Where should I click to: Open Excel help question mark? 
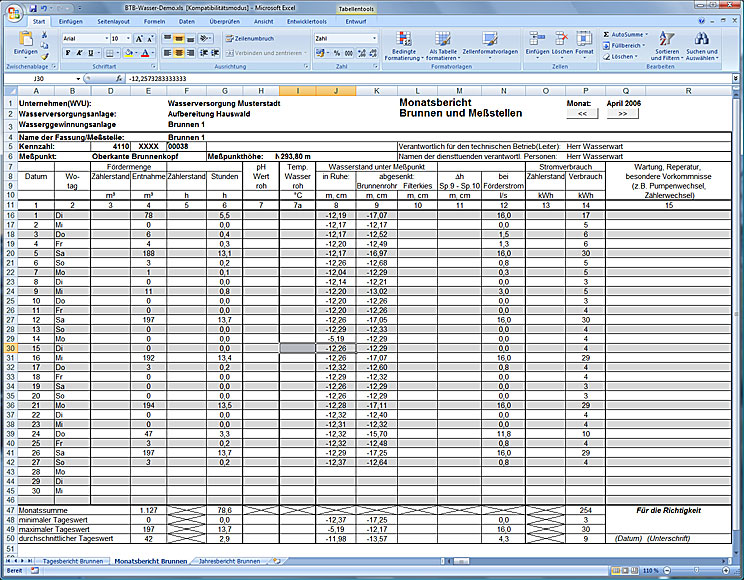702,21
